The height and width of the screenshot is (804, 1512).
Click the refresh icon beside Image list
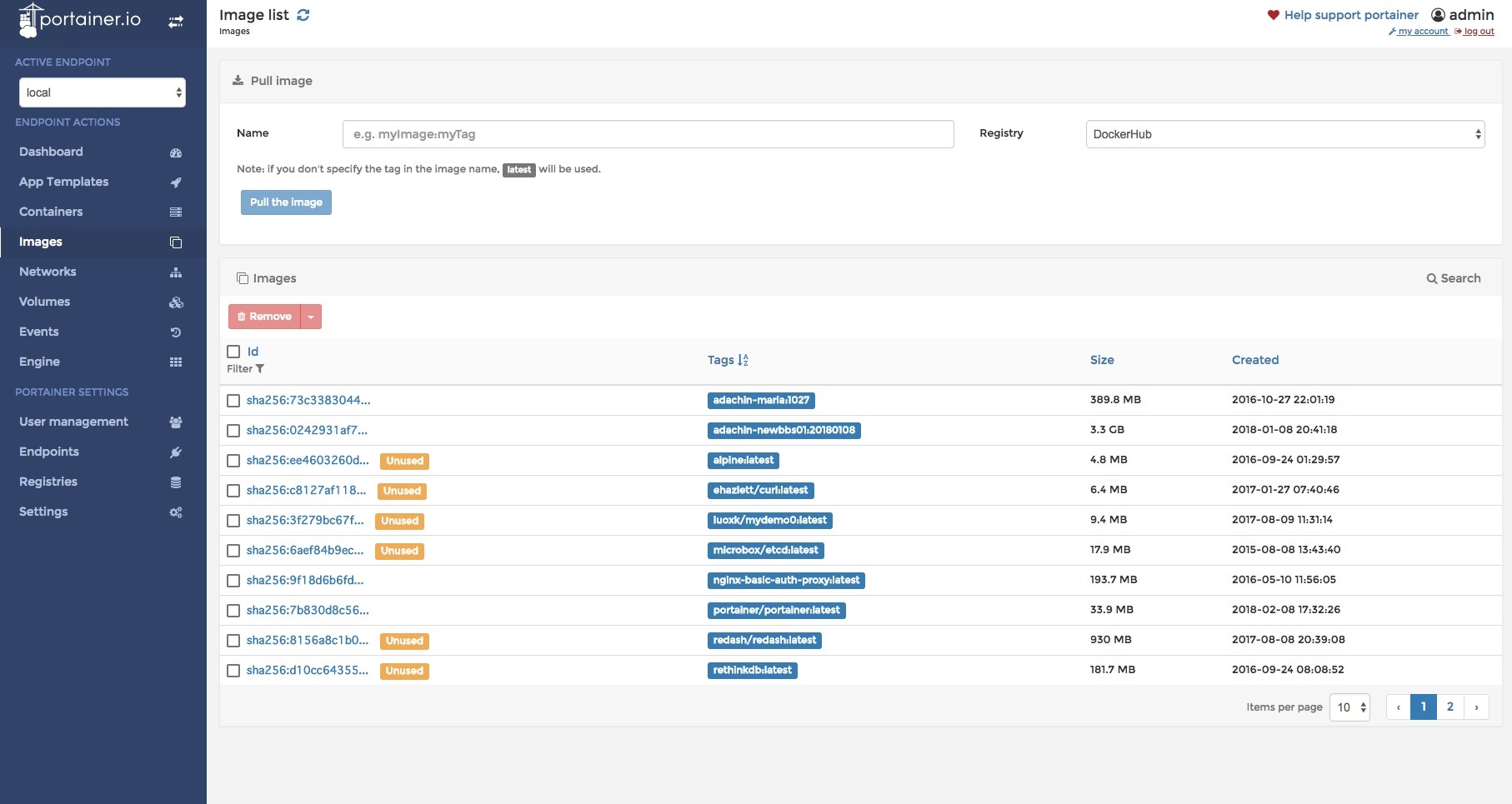[303, 15]
